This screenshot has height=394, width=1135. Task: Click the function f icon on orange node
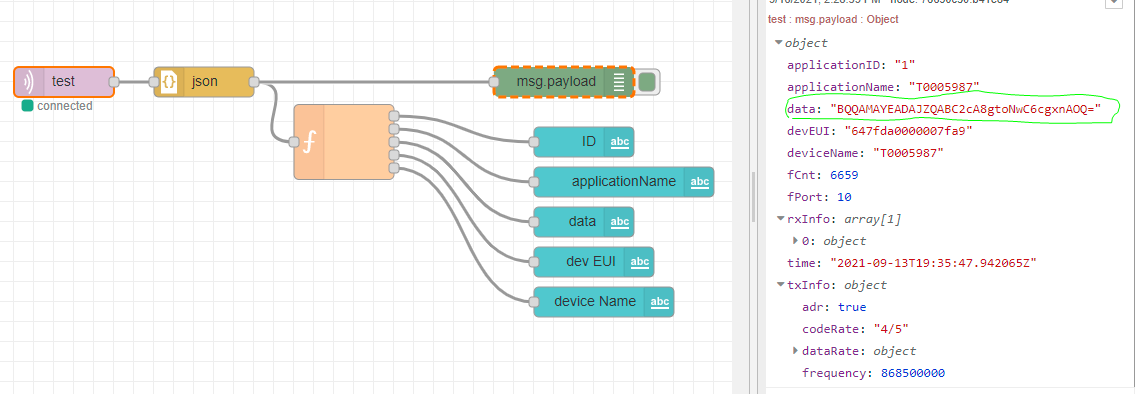309,142
